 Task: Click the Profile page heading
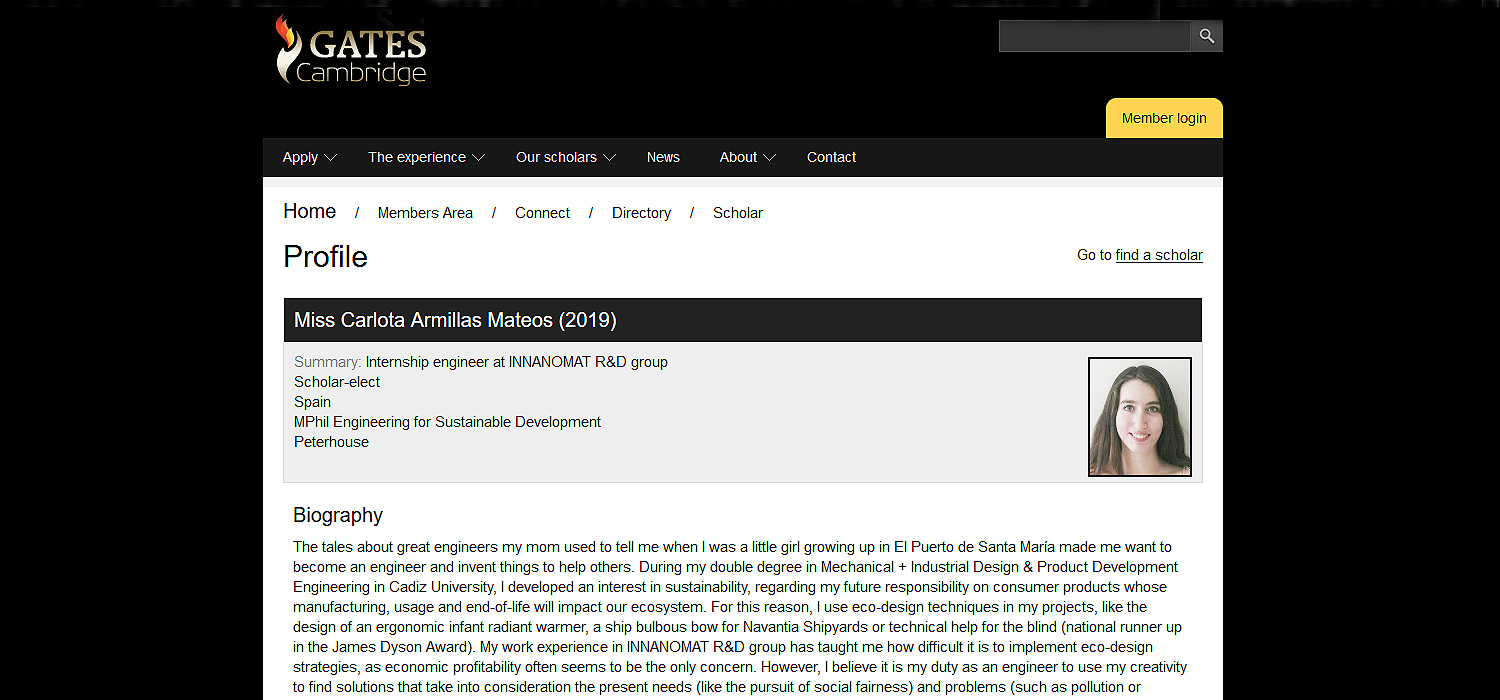tap(325, 257)
